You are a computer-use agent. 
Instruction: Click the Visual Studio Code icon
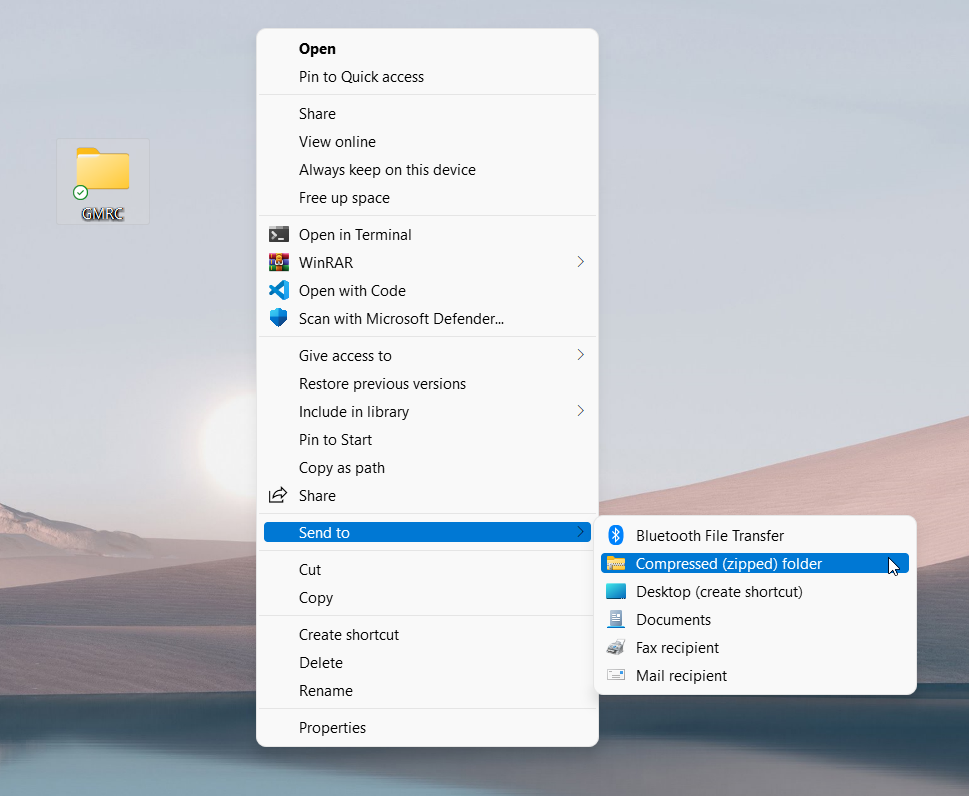tap(279, 290)
